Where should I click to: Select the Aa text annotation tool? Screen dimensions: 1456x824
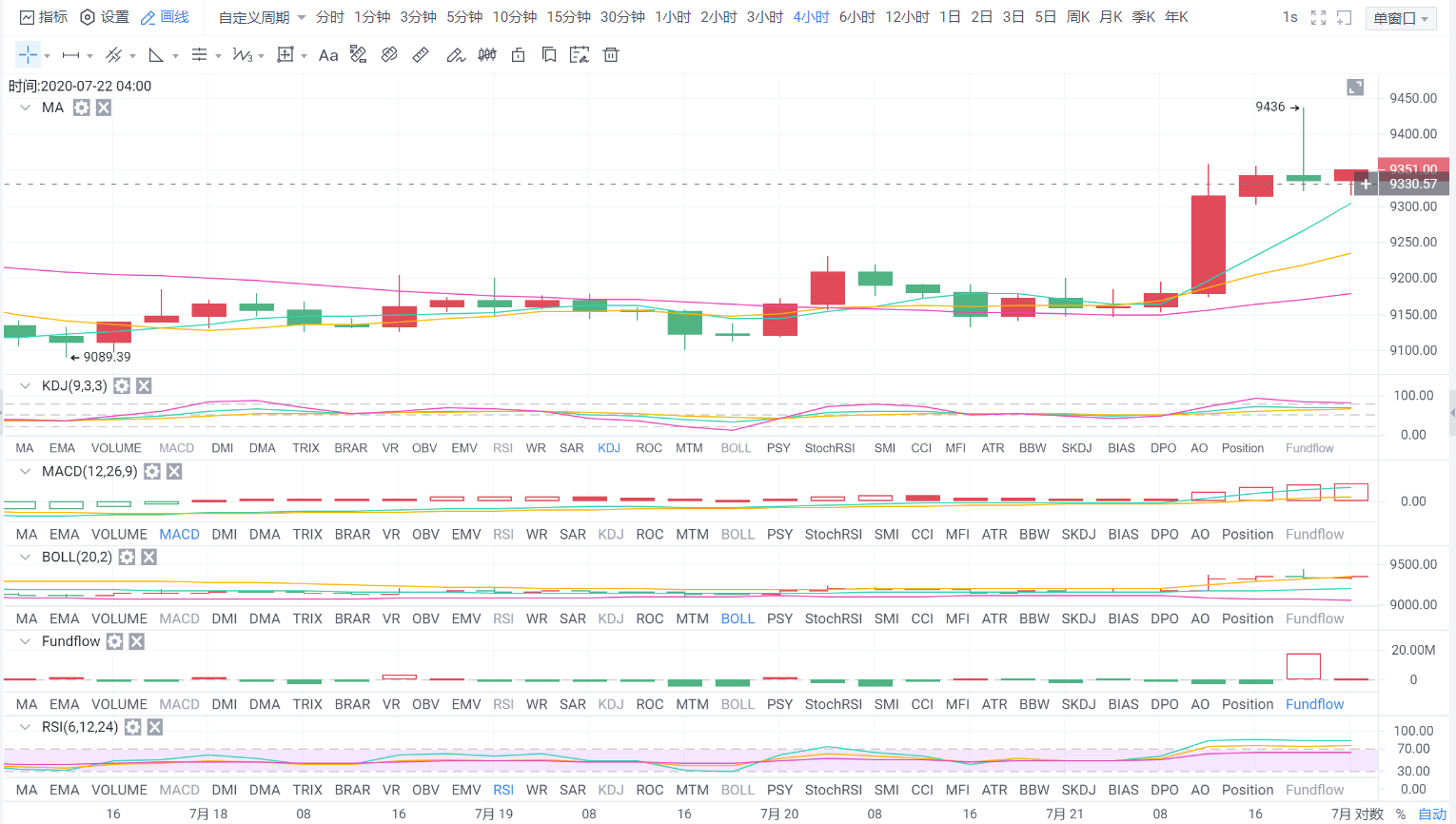[x=328, y=55]
